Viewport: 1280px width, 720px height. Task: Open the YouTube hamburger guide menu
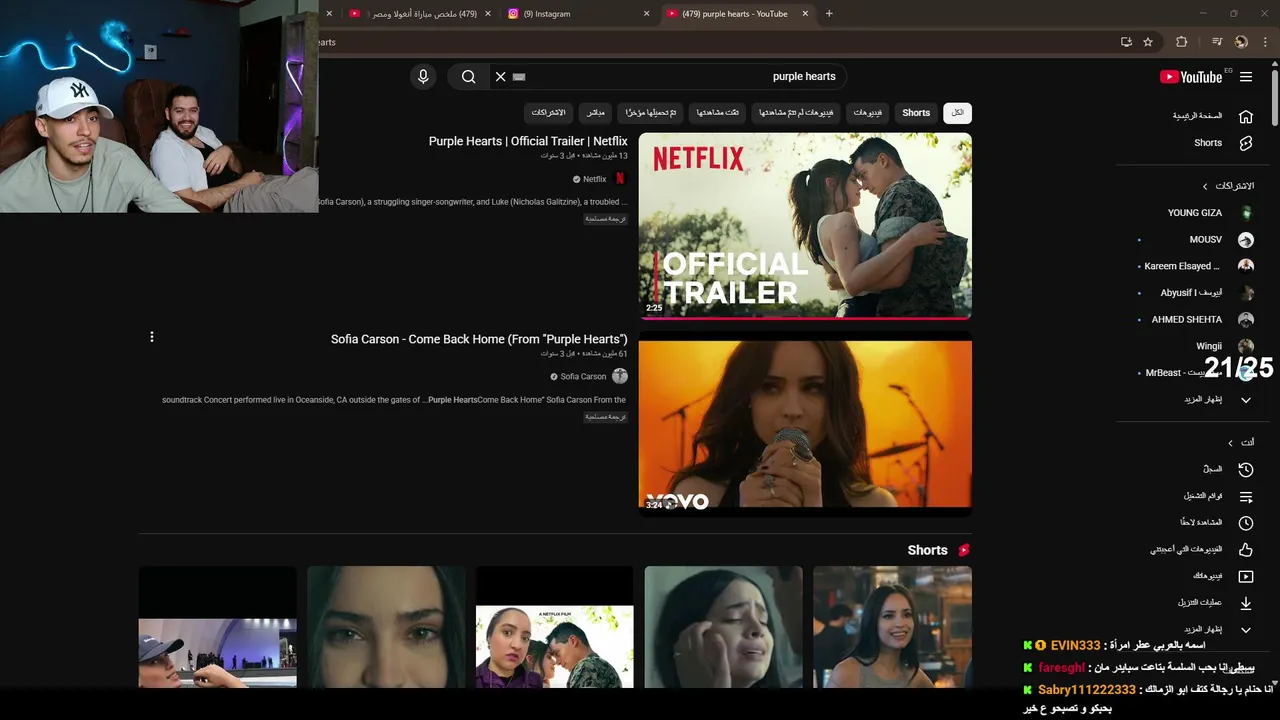click(1246, 77)
